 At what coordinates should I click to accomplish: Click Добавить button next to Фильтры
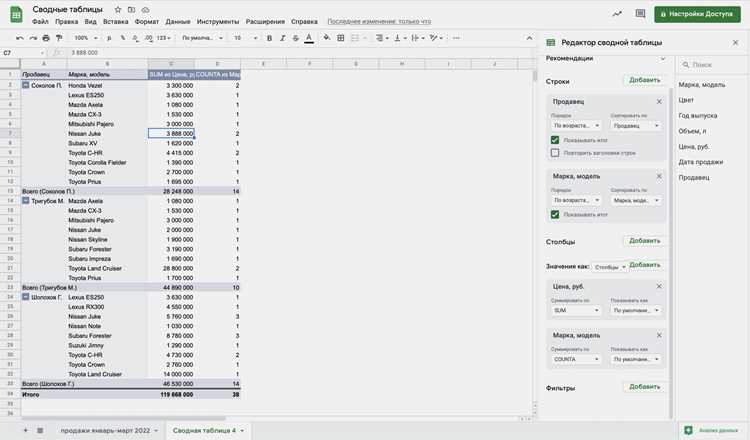644,386
